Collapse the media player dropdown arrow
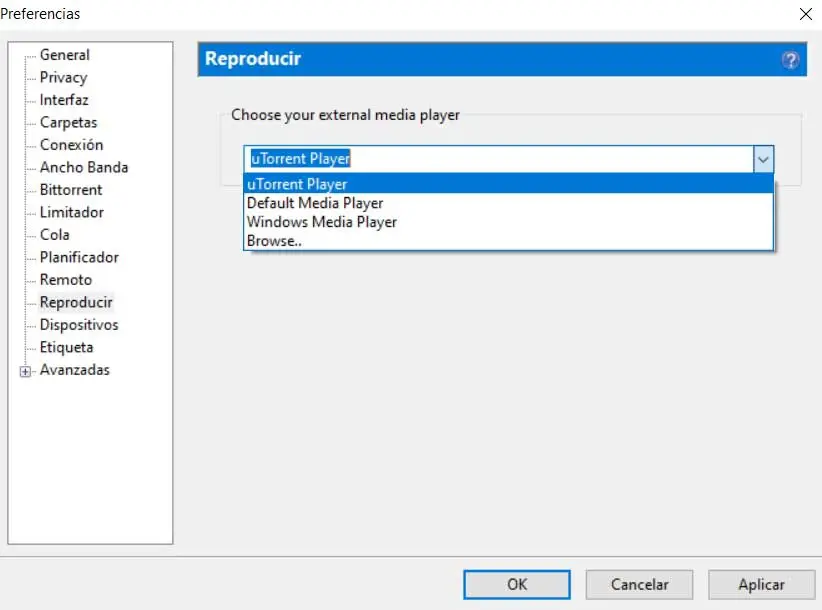822x610 pixels. (763, 159)
